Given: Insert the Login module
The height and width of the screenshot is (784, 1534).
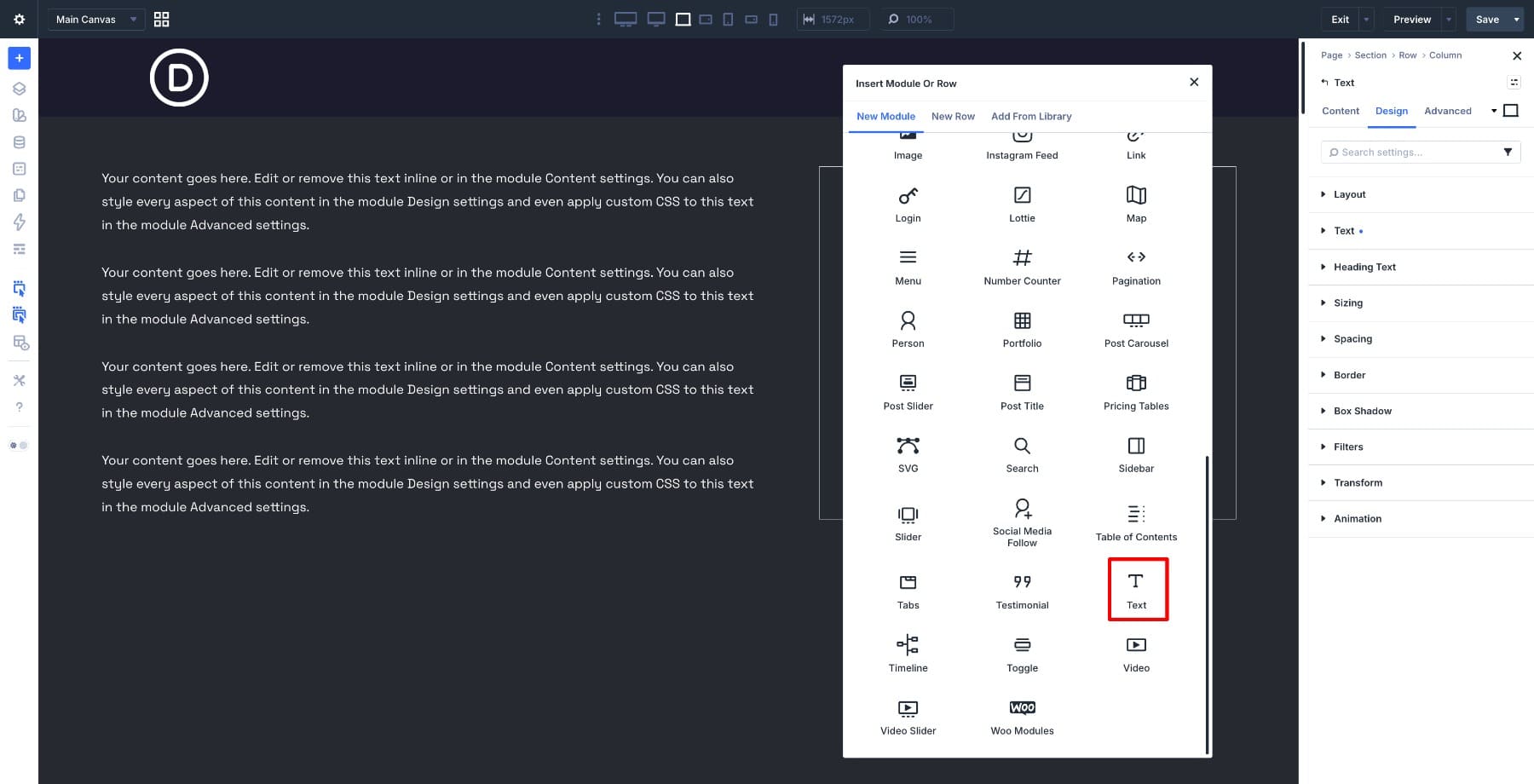Looking at the screenshot, I should coord(908,205).
